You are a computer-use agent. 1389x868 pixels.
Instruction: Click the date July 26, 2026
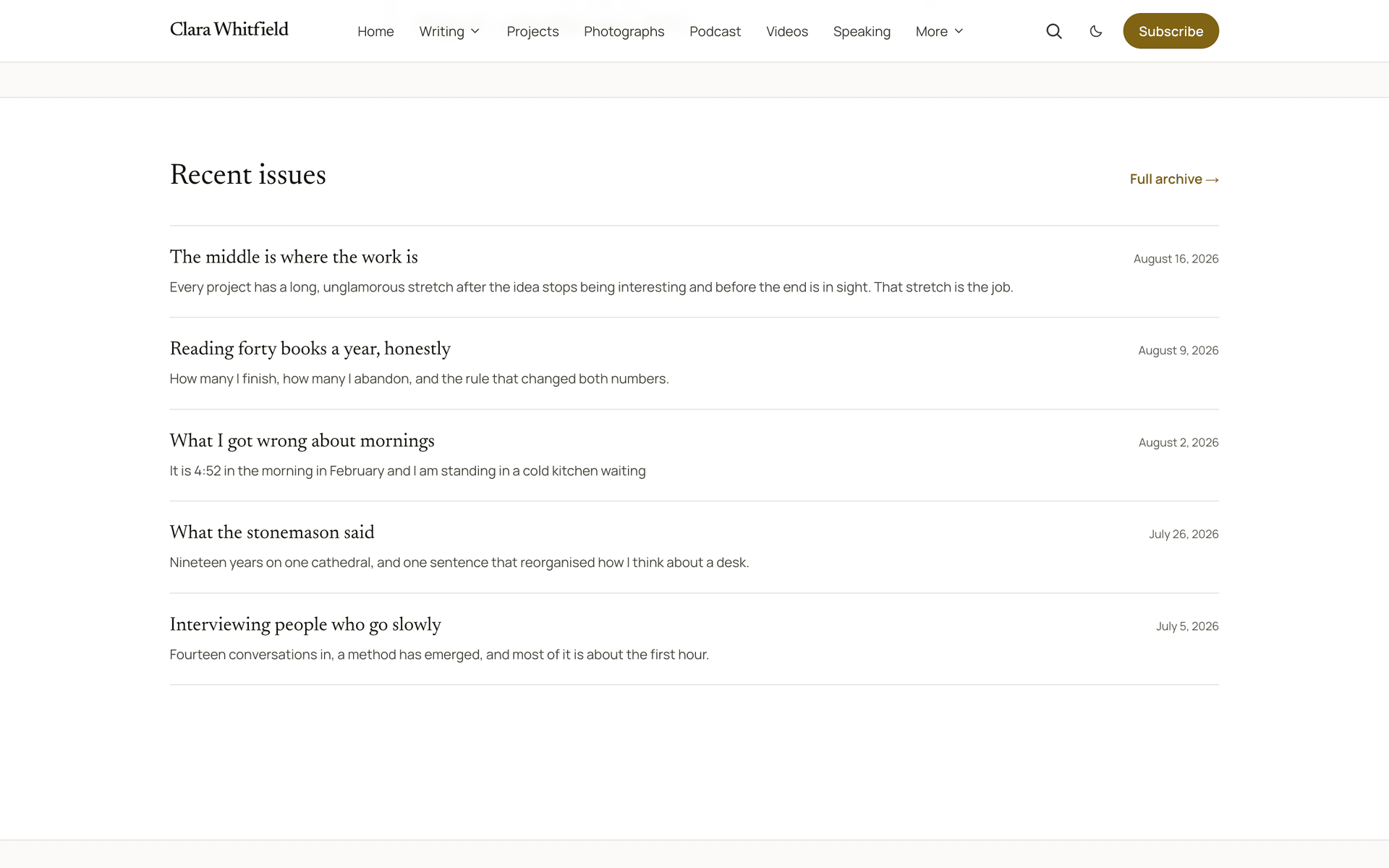tap(1184, 534)
